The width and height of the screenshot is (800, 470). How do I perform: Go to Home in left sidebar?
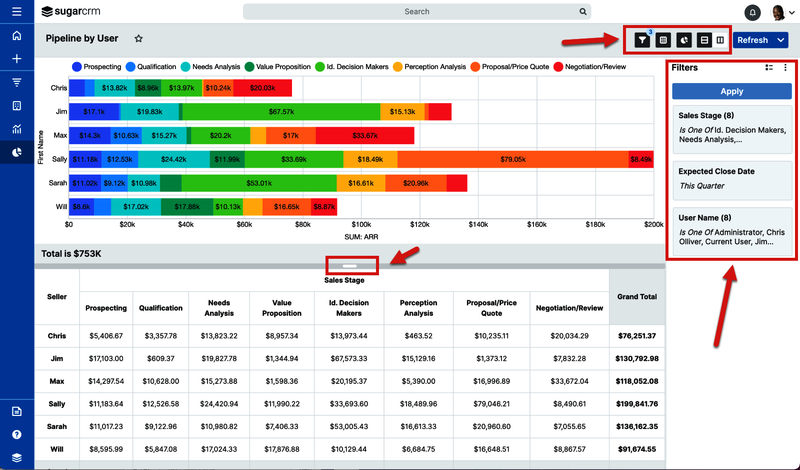pyautogui.click(x=16, y=36)
